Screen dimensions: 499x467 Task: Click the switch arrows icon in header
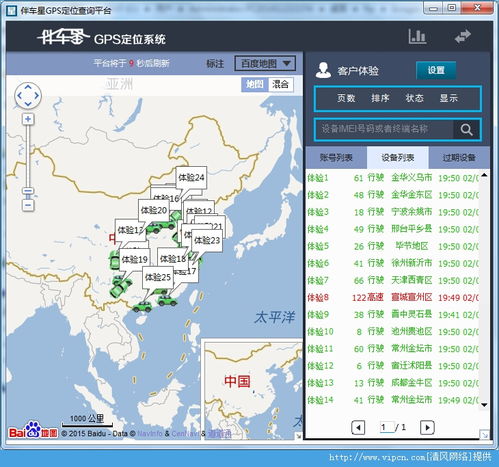coord(463,36)
